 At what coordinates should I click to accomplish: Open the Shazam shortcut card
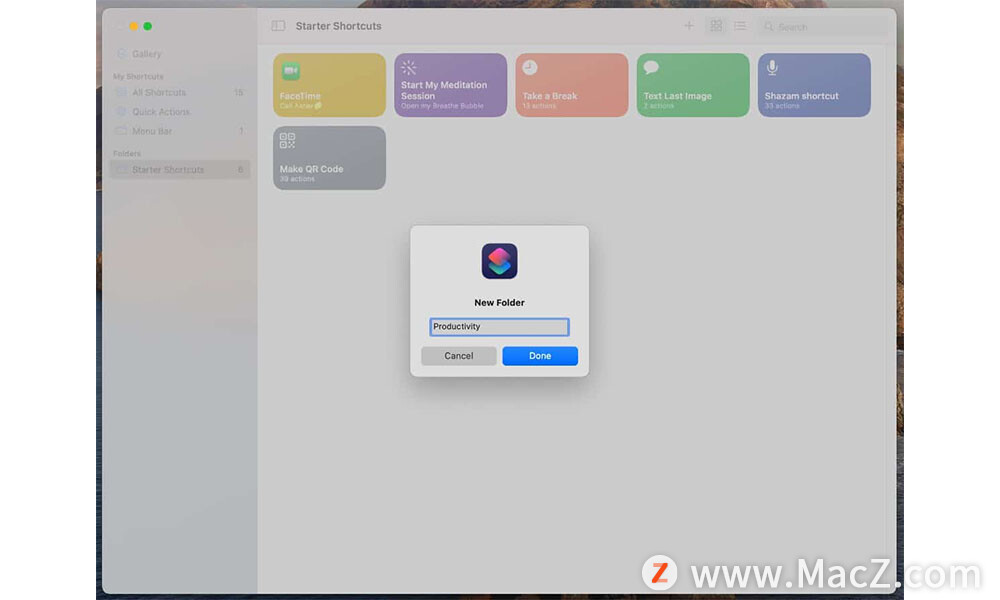814,85
